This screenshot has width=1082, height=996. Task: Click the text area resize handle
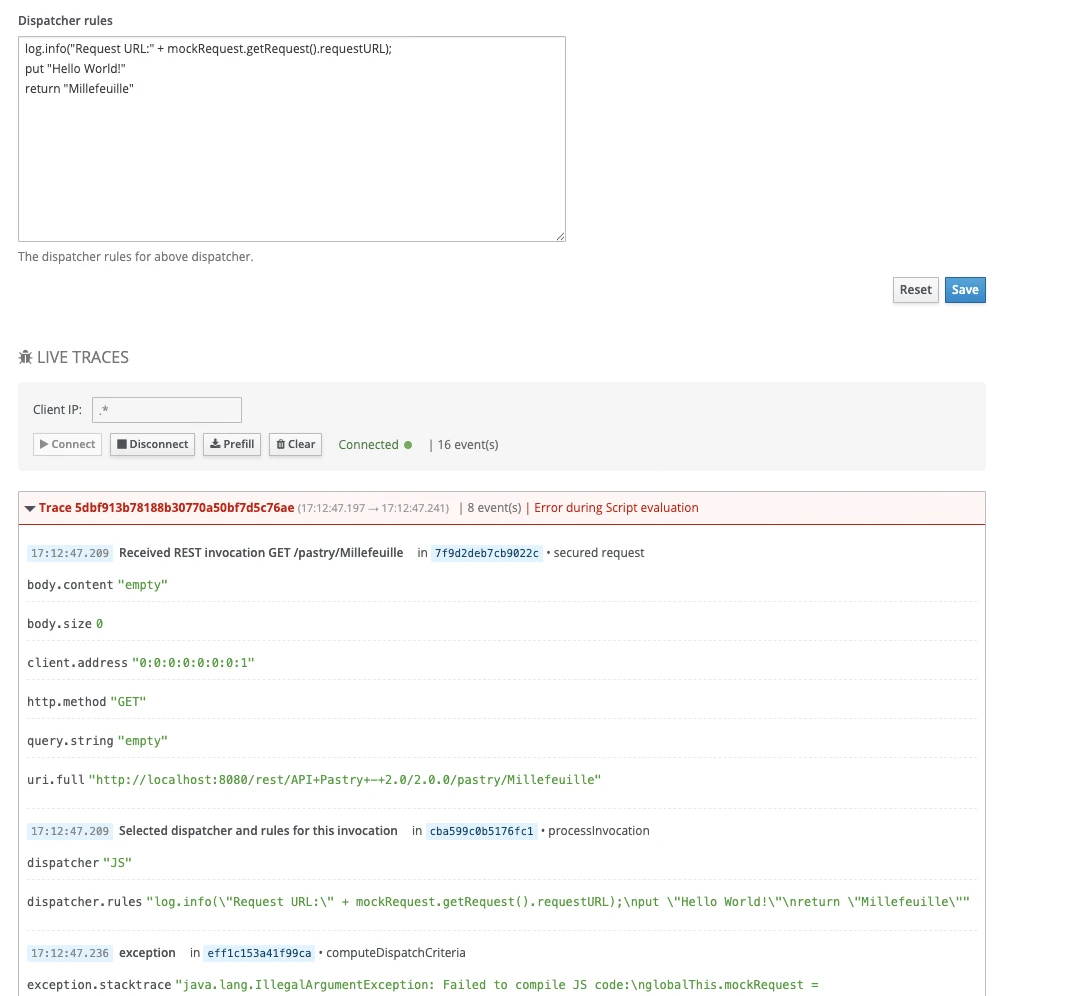(560, 236)
